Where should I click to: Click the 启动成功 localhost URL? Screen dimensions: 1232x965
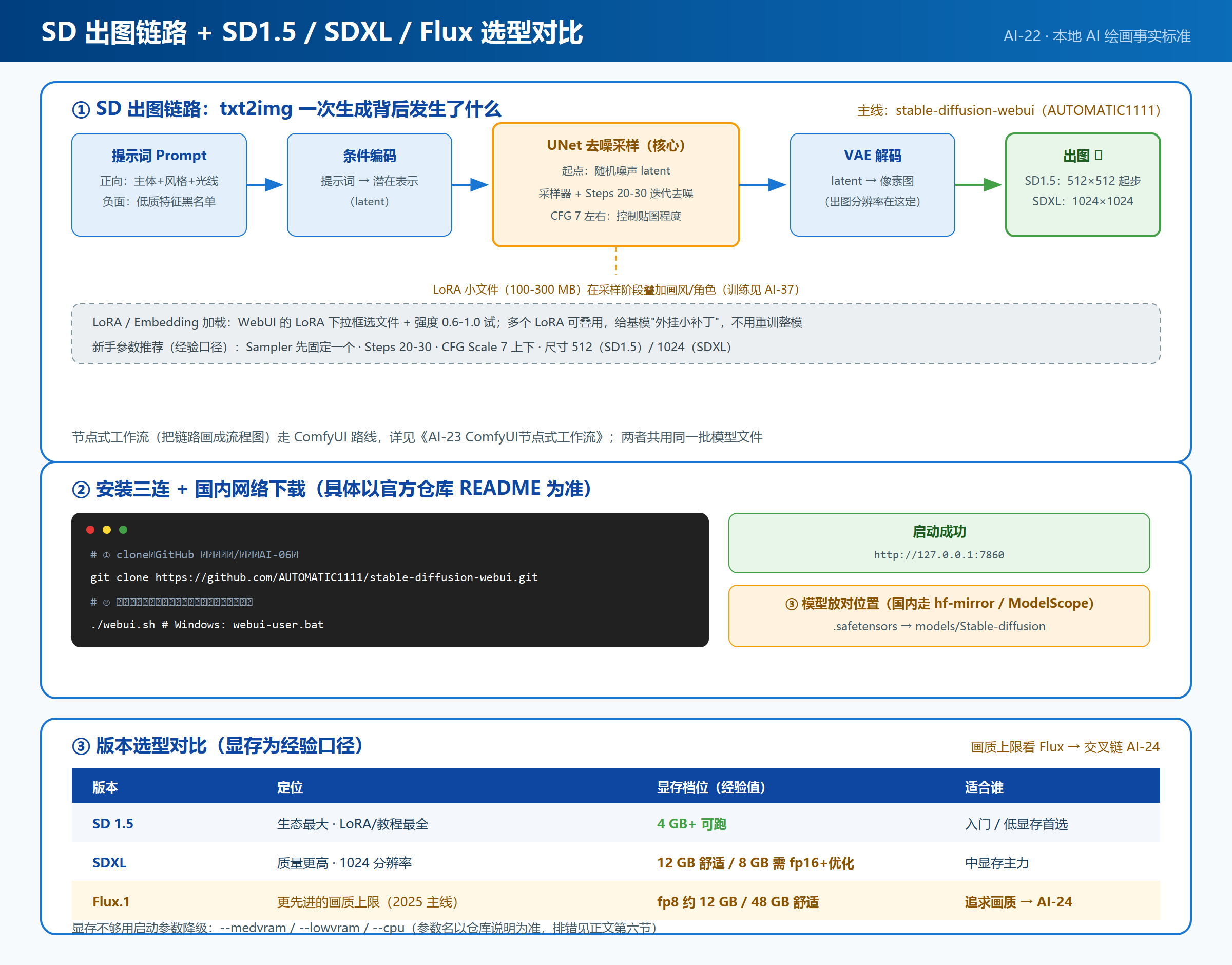tap(939, 555)
